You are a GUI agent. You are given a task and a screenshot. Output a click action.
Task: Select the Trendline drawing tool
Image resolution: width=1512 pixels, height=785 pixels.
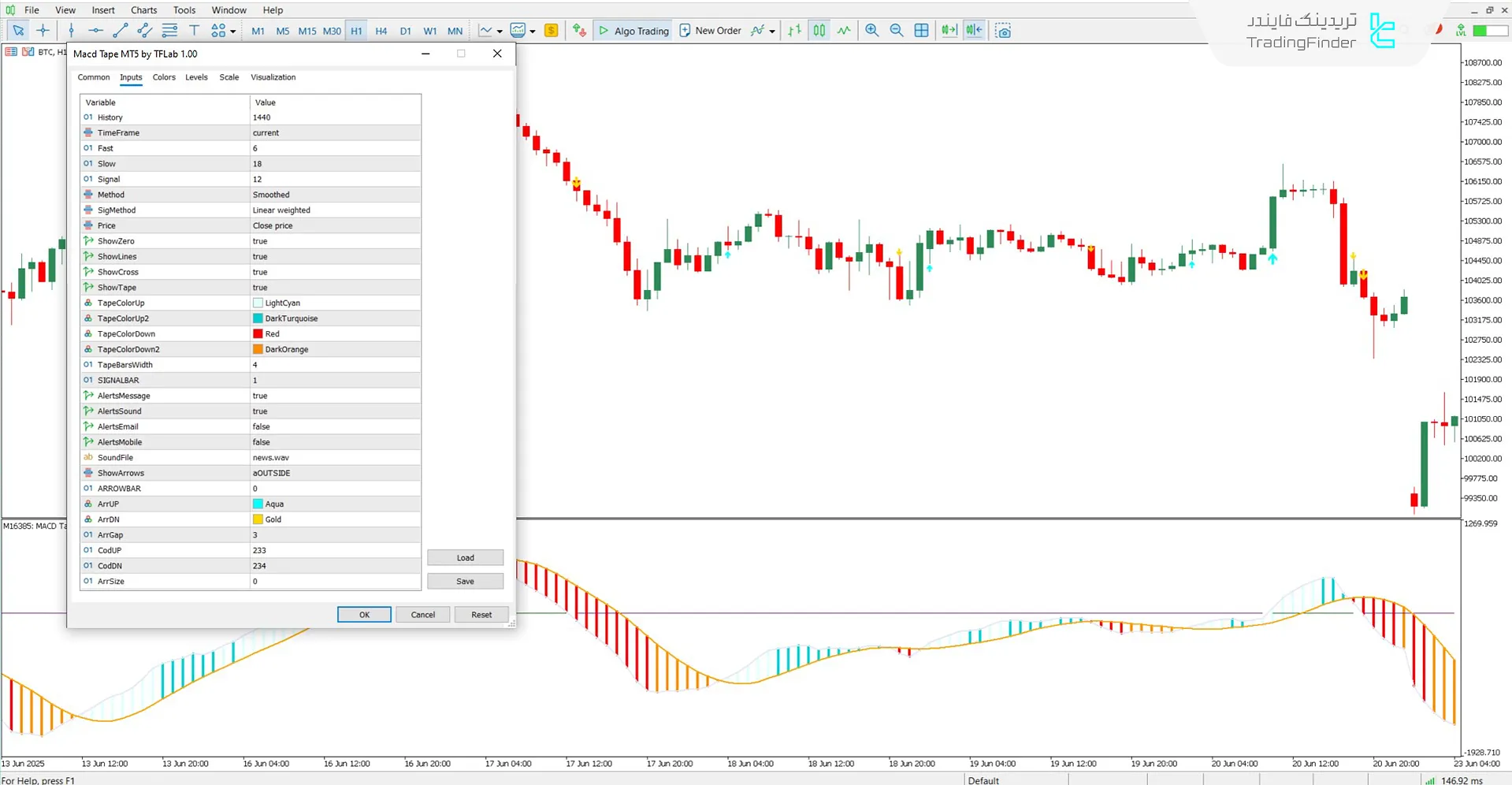[x=120, y=30]
